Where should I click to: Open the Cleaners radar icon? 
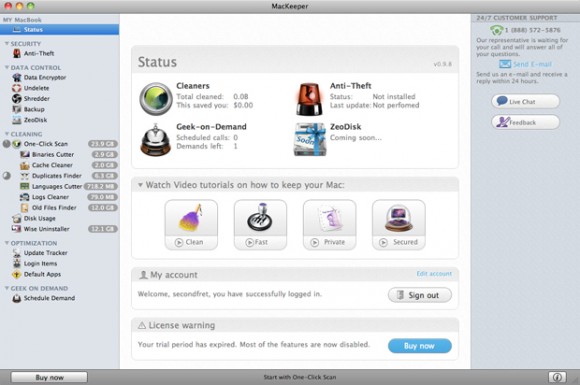click(x=156, y=99)
